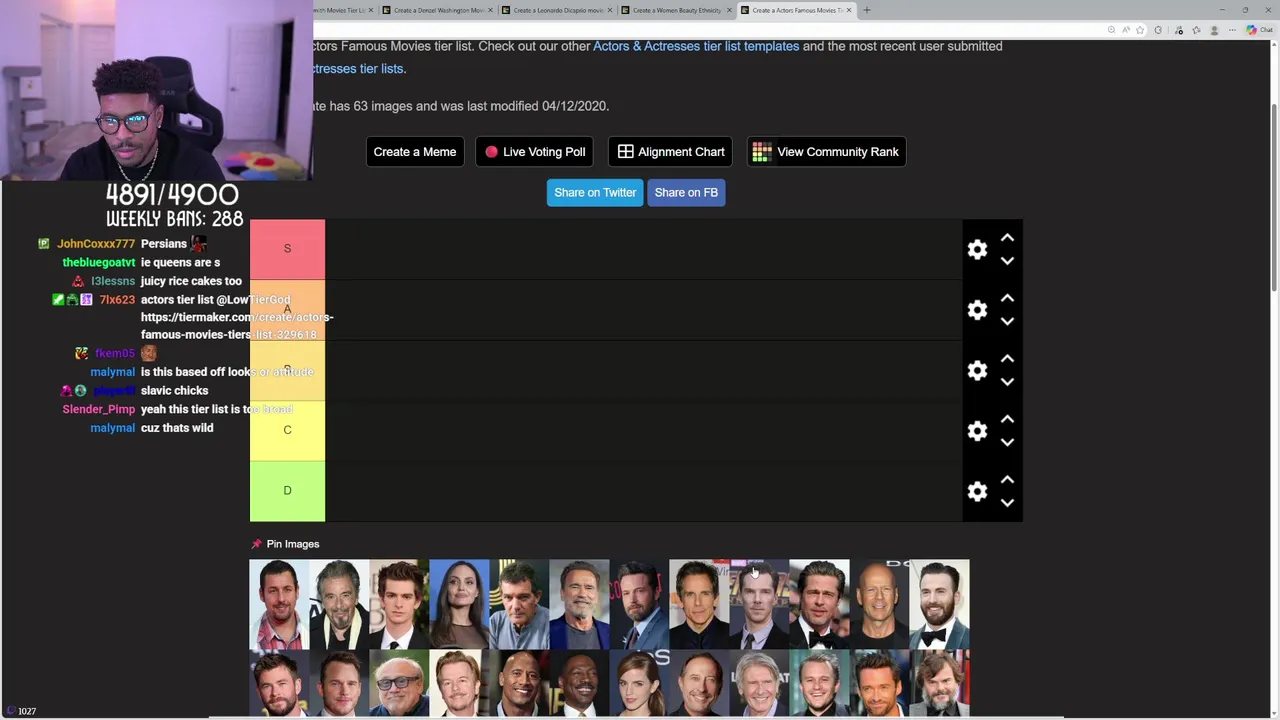This screenshot has width=1280, height=720.
Task: Open the browser extensions icon
Action: 1158,30
